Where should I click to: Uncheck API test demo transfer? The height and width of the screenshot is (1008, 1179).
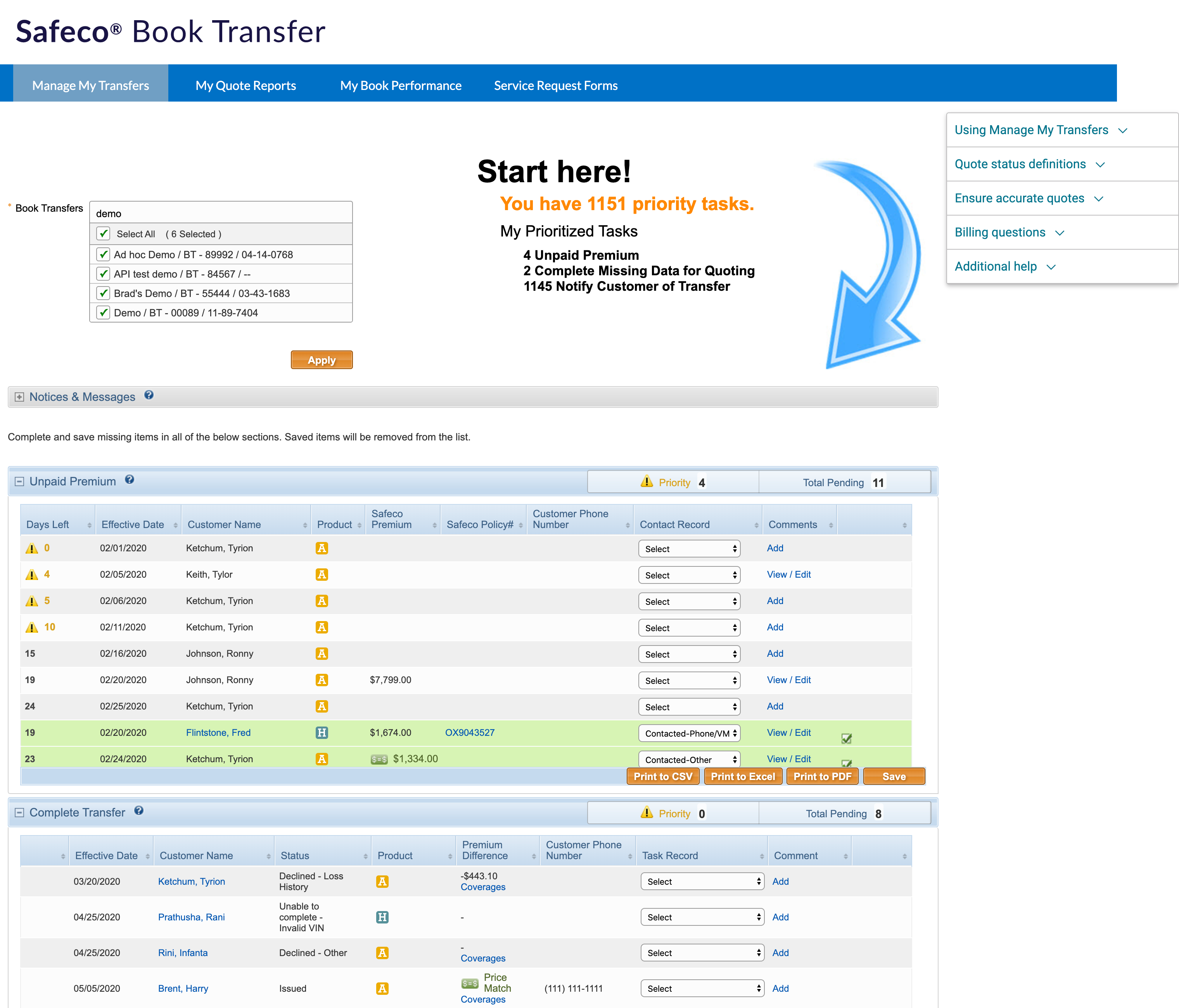(103, 274)
